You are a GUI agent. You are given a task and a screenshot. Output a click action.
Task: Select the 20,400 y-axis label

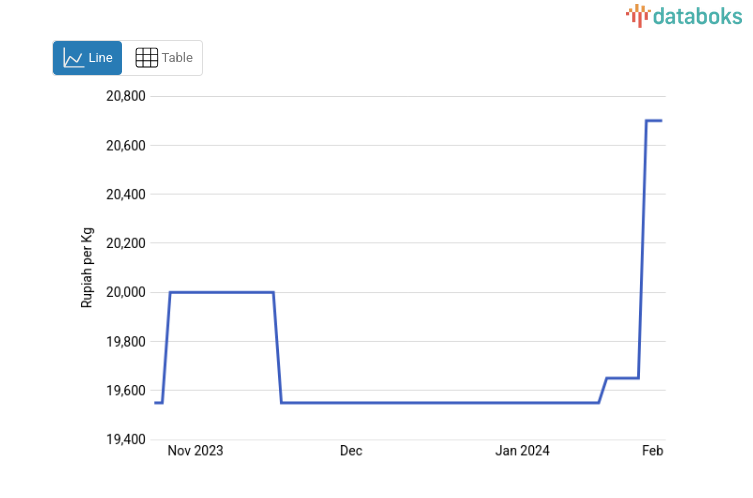[x=126, y=195]
